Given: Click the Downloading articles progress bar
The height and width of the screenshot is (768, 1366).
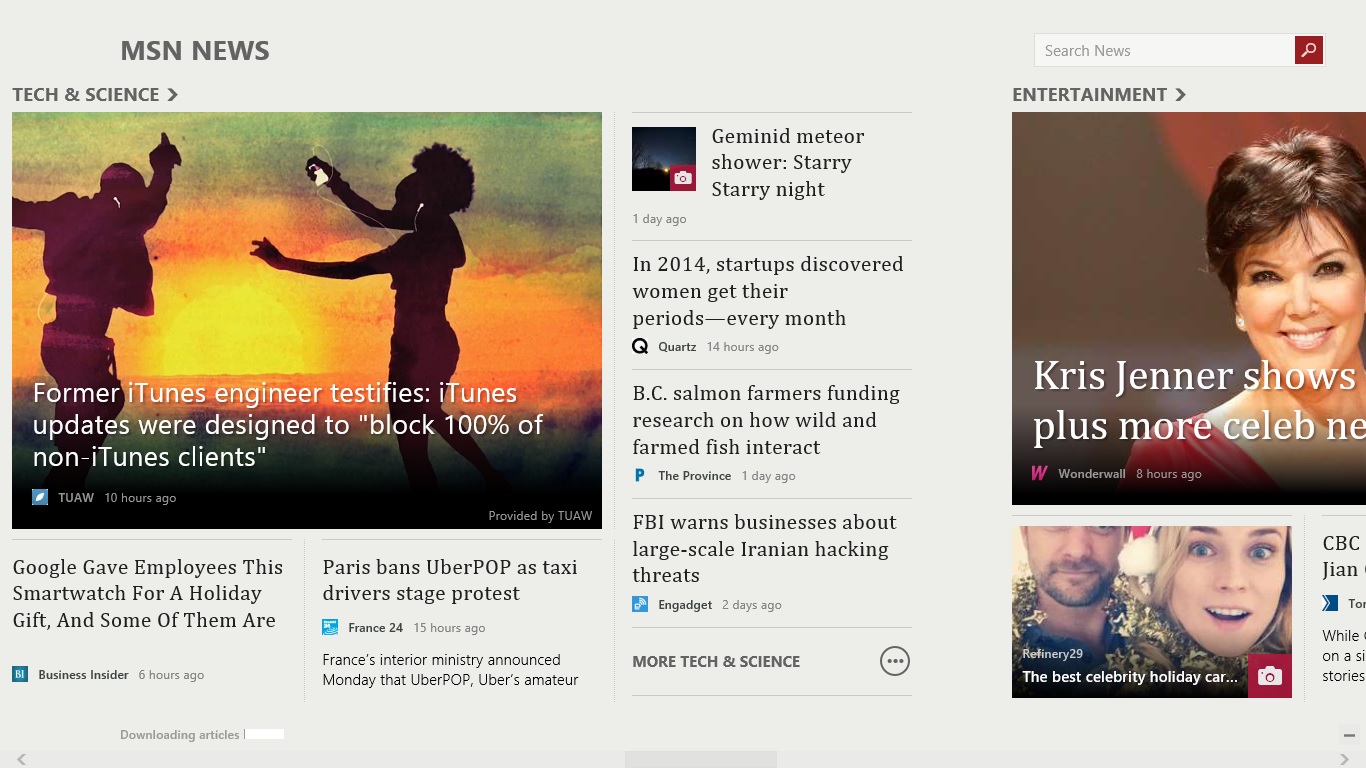Looking at the screenshot, I should (x=265, y=734).
